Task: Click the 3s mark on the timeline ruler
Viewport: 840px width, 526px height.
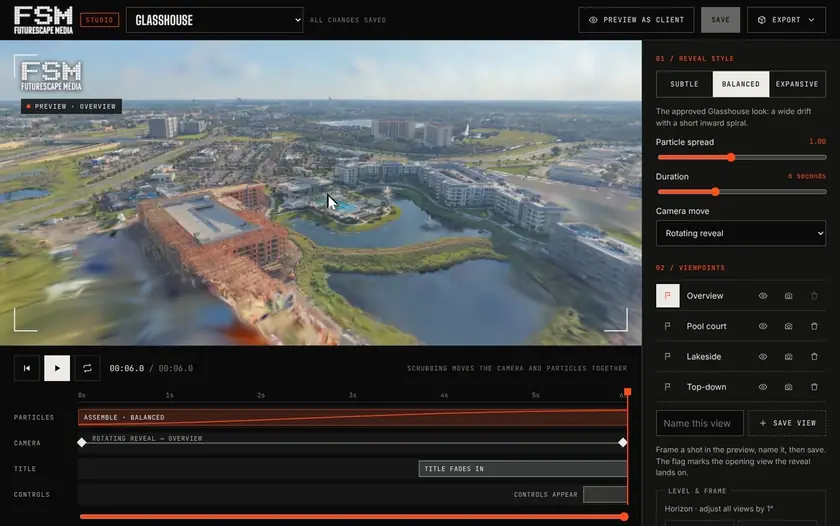Action: [x=352, y=395]
